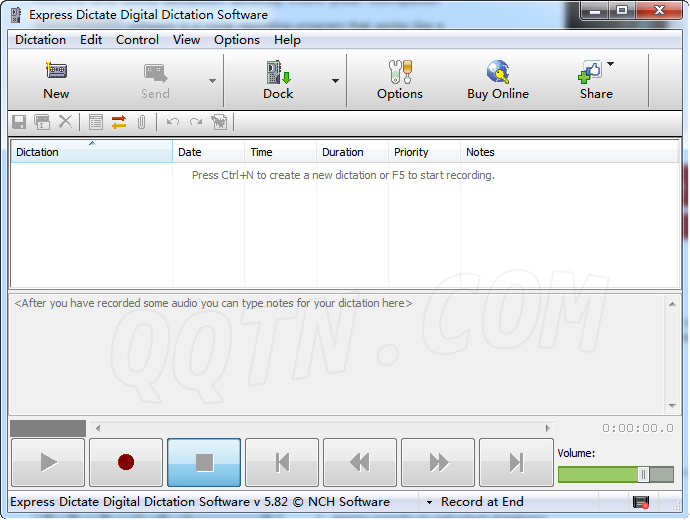Image resolution: width=690 pixels, height=520 pixels.
Task: Open the Record at End mode dropdown
Action: [429, 502]
